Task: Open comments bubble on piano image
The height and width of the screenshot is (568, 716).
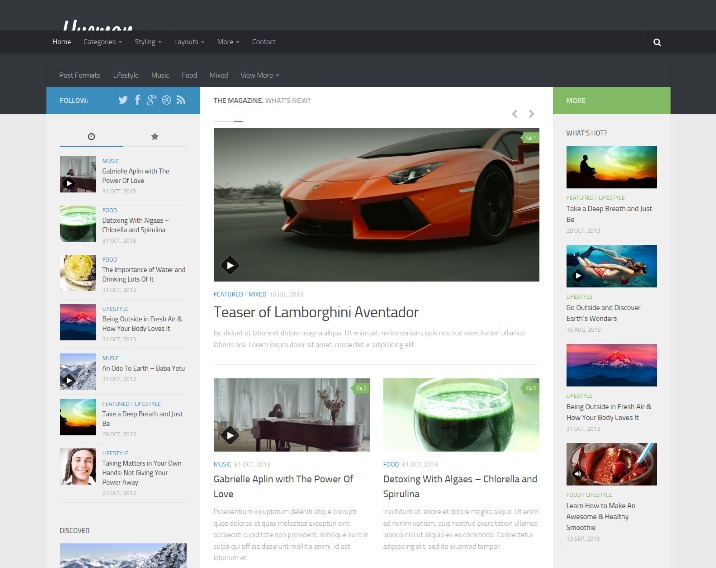Action: click(x=361, y=388)
